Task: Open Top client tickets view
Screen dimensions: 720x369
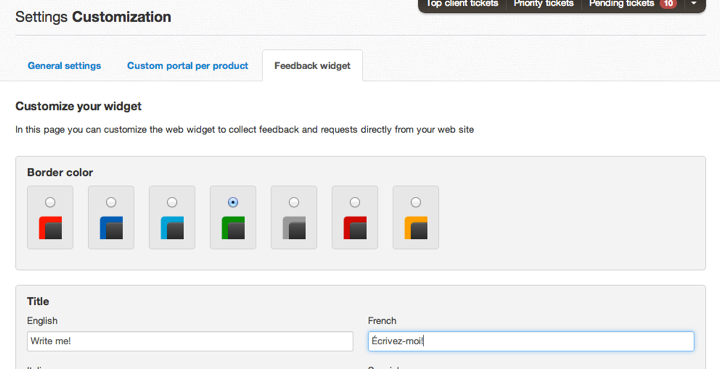Action: (462, 4)
